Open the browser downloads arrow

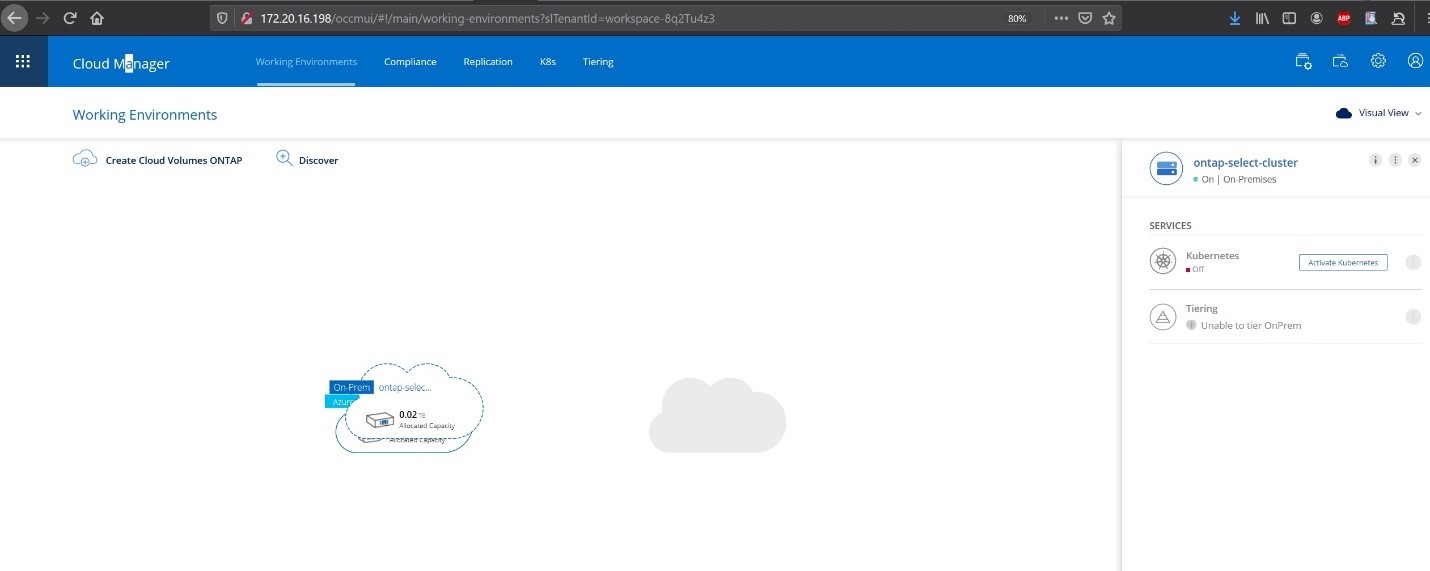point(1235,18)
